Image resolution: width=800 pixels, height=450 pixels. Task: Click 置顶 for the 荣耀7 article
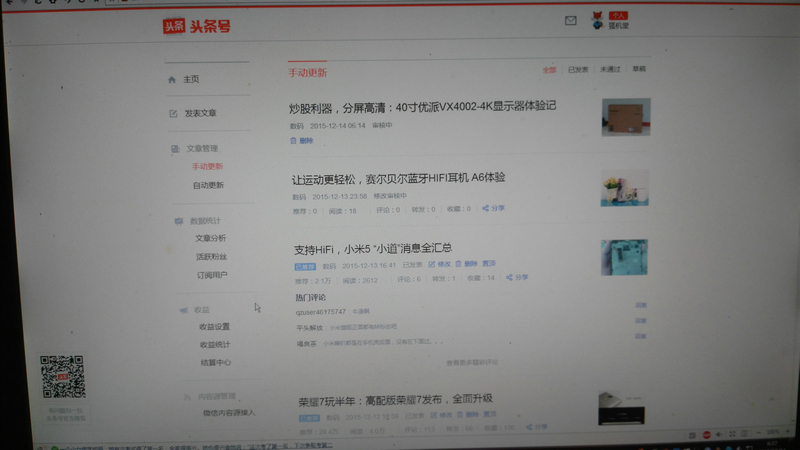pos(490,414)
